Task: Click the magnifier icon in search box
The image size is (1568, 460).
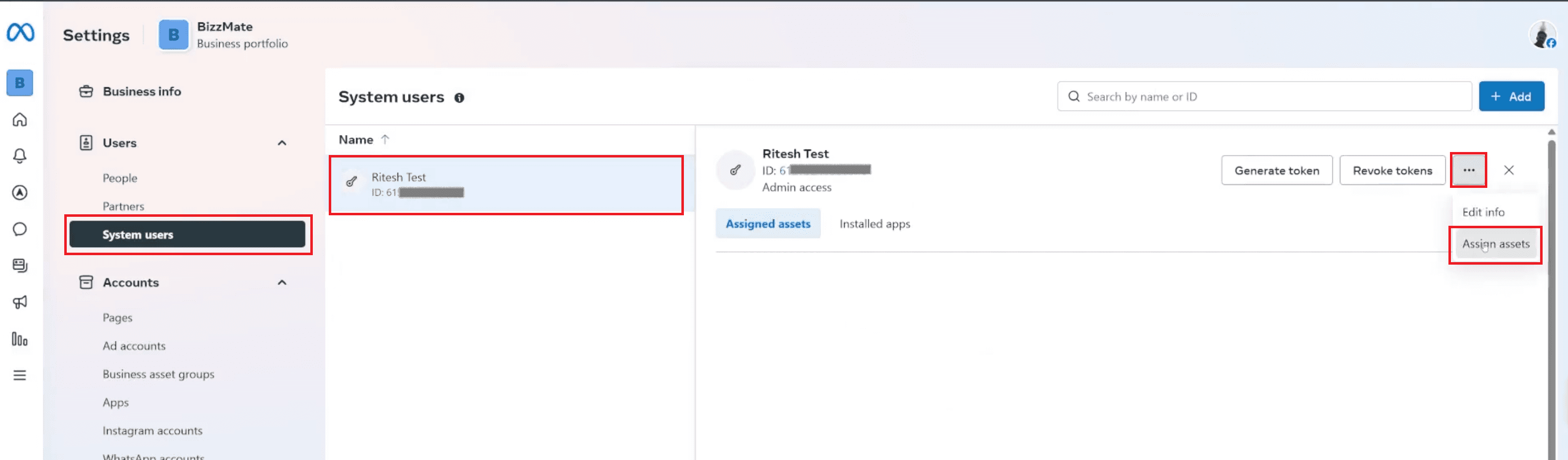Action: tap(1074, 96)
